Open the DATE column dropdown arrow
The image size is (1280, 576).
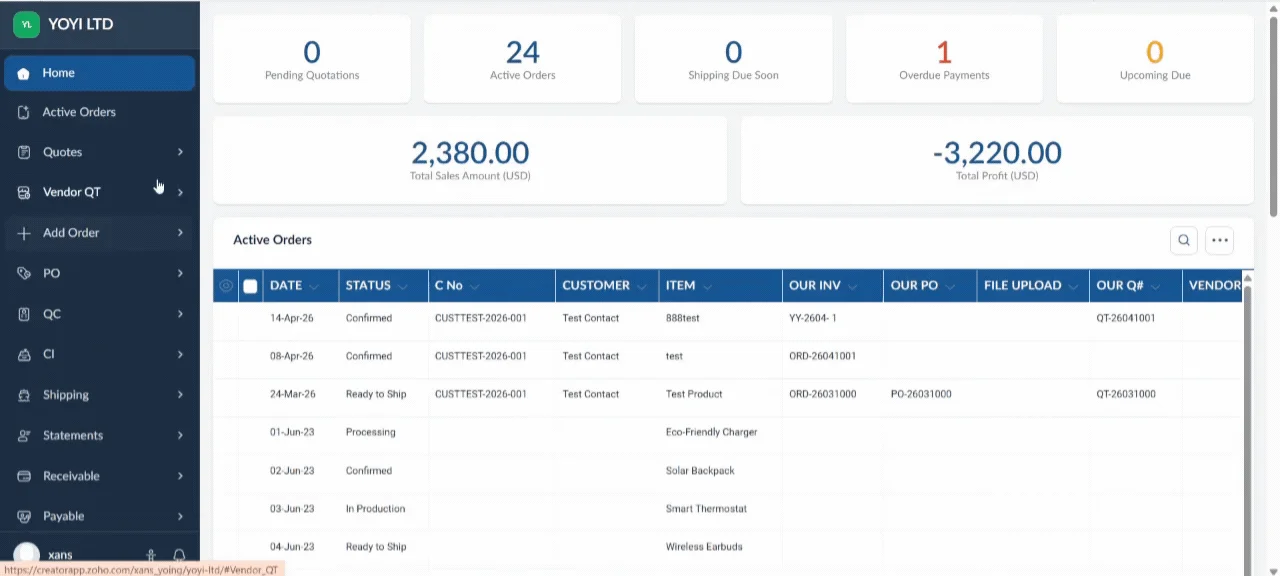(314, 287)
